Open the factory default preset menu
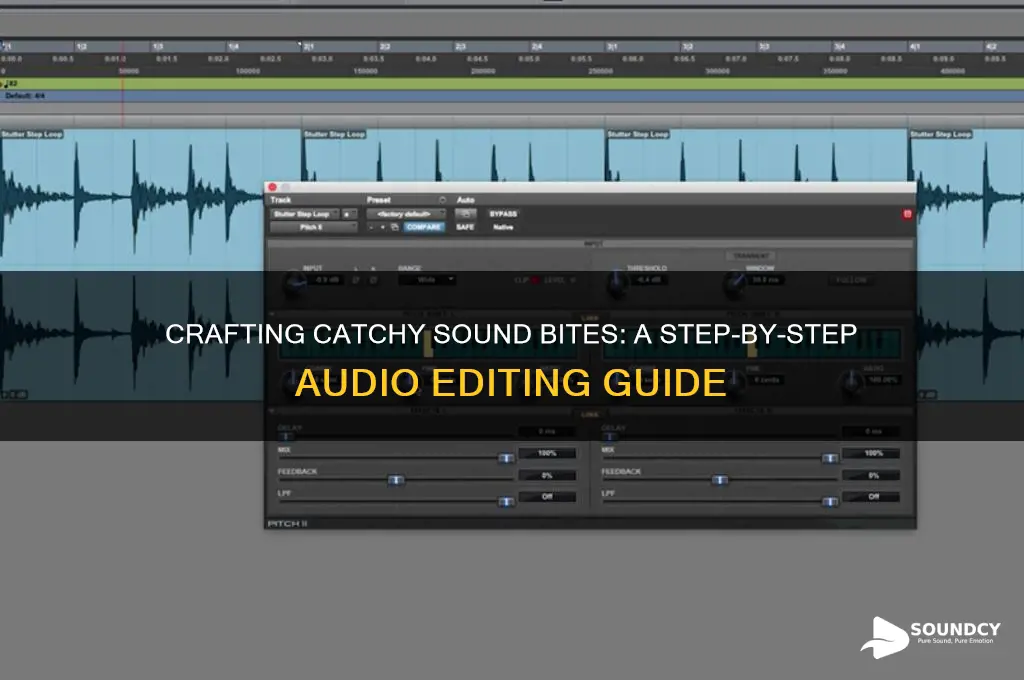The width and height of the screenshot is (1024, 680). (406, 214)
